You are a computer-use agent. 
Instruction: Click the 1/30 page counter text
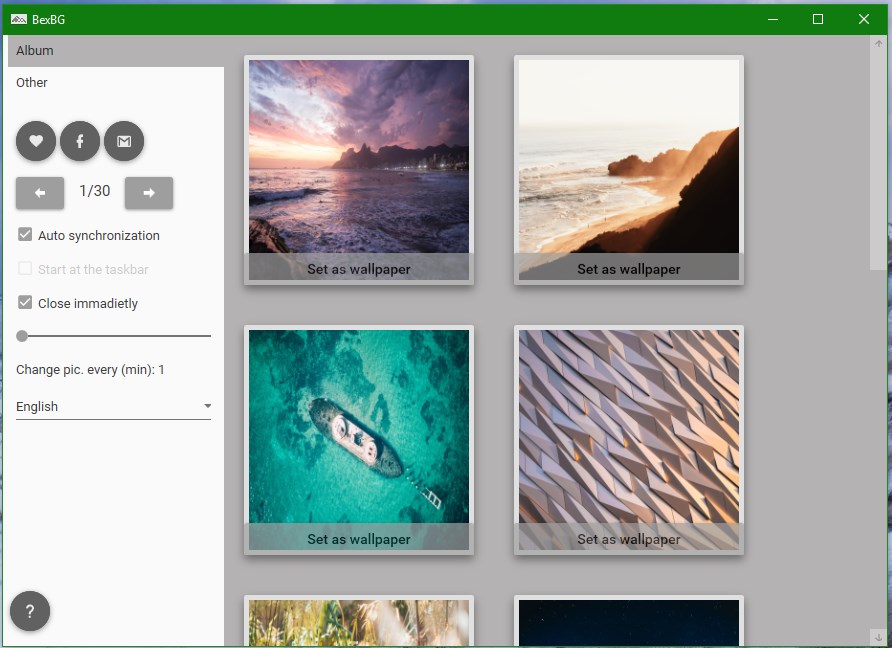94,191
